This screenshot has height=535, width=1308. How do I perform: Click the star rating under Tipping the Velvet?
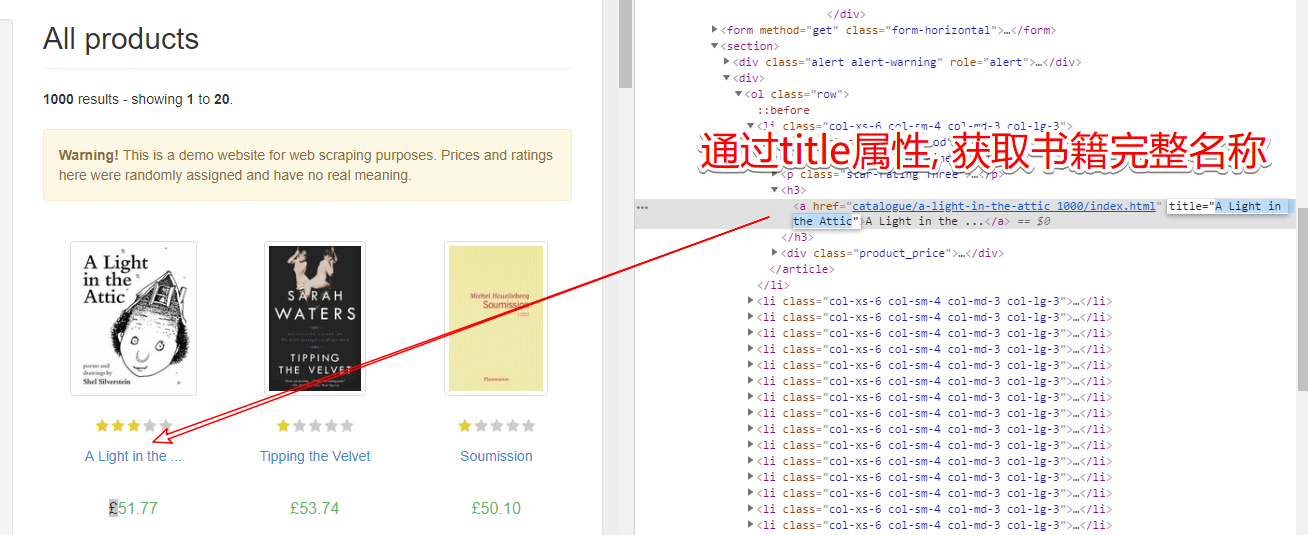(315, 426)
